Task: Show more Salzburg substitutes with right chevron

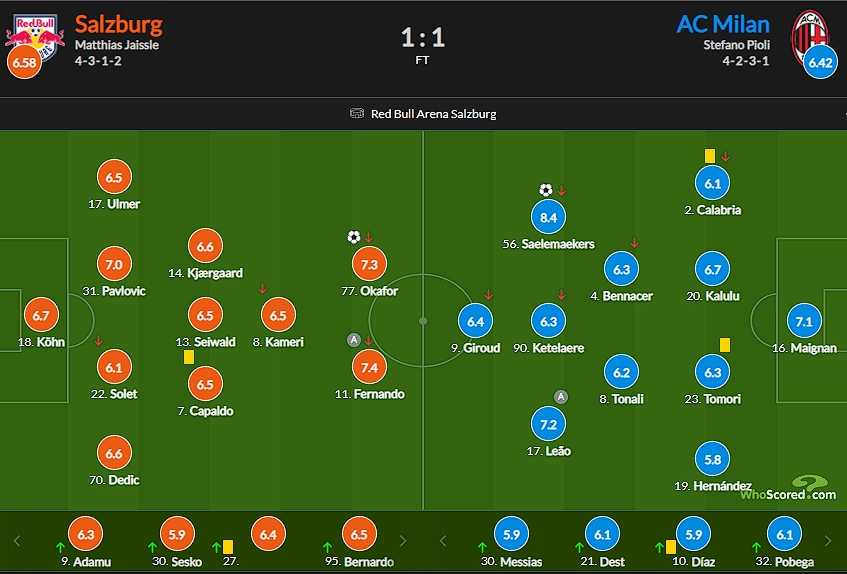Action: [x=402, y=541]
